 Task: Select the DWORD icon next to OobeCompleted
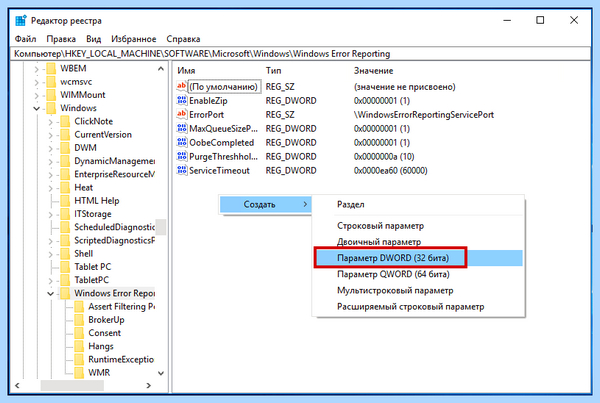181,142
